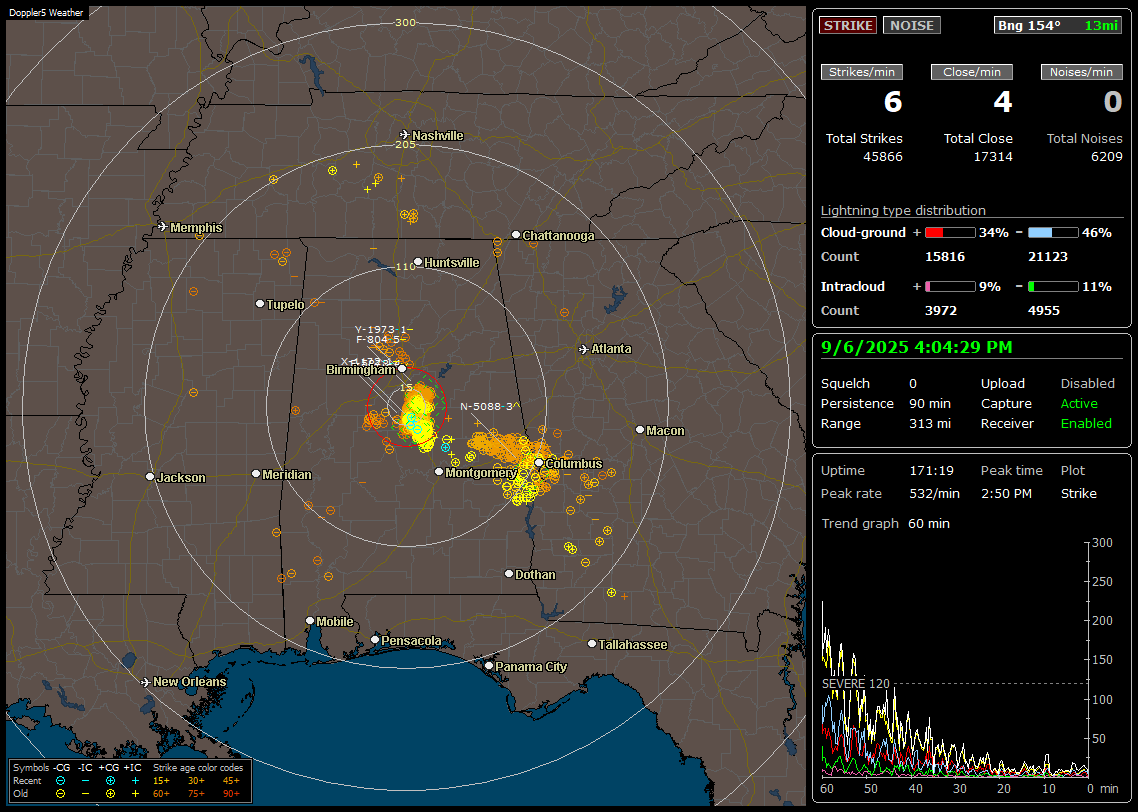This screenshot has height=812, width=1138.
Task: Click the negative cloud-ground count 21123
Action: tap(1048, 257)
